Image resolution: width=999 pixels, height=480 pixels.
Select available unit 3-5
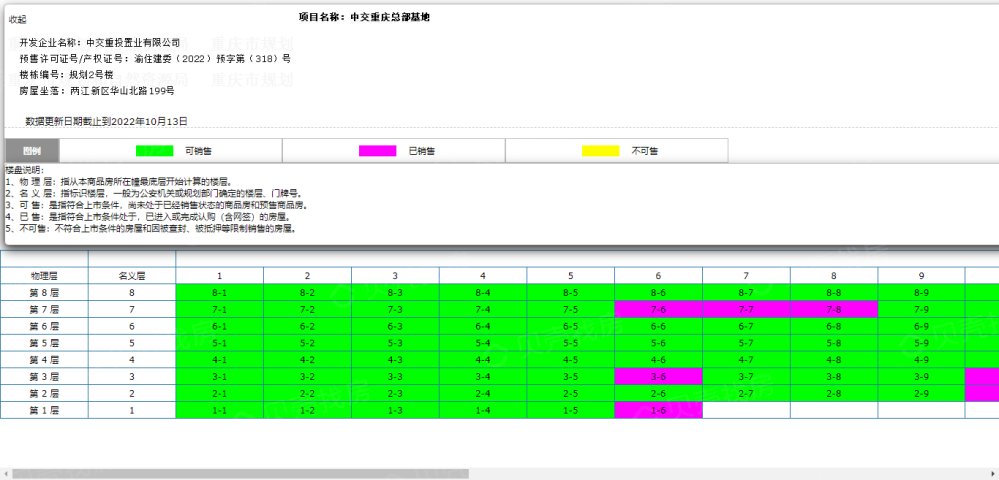tap(571, 376)
